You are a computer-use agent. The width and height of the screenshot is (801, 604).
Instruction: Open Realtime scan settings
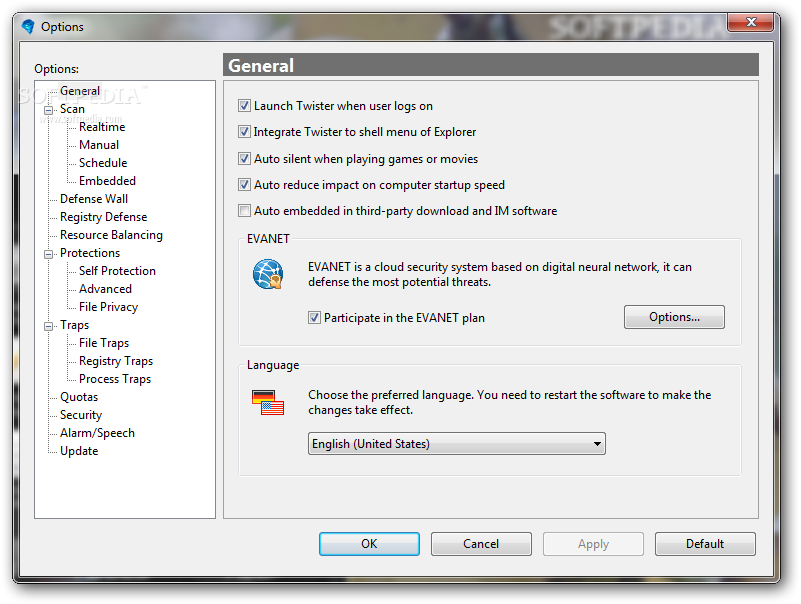click(x=102, y=127)
